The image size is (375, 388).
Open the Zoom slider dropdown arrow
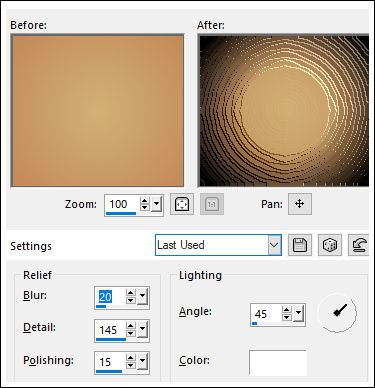point(156,204)
